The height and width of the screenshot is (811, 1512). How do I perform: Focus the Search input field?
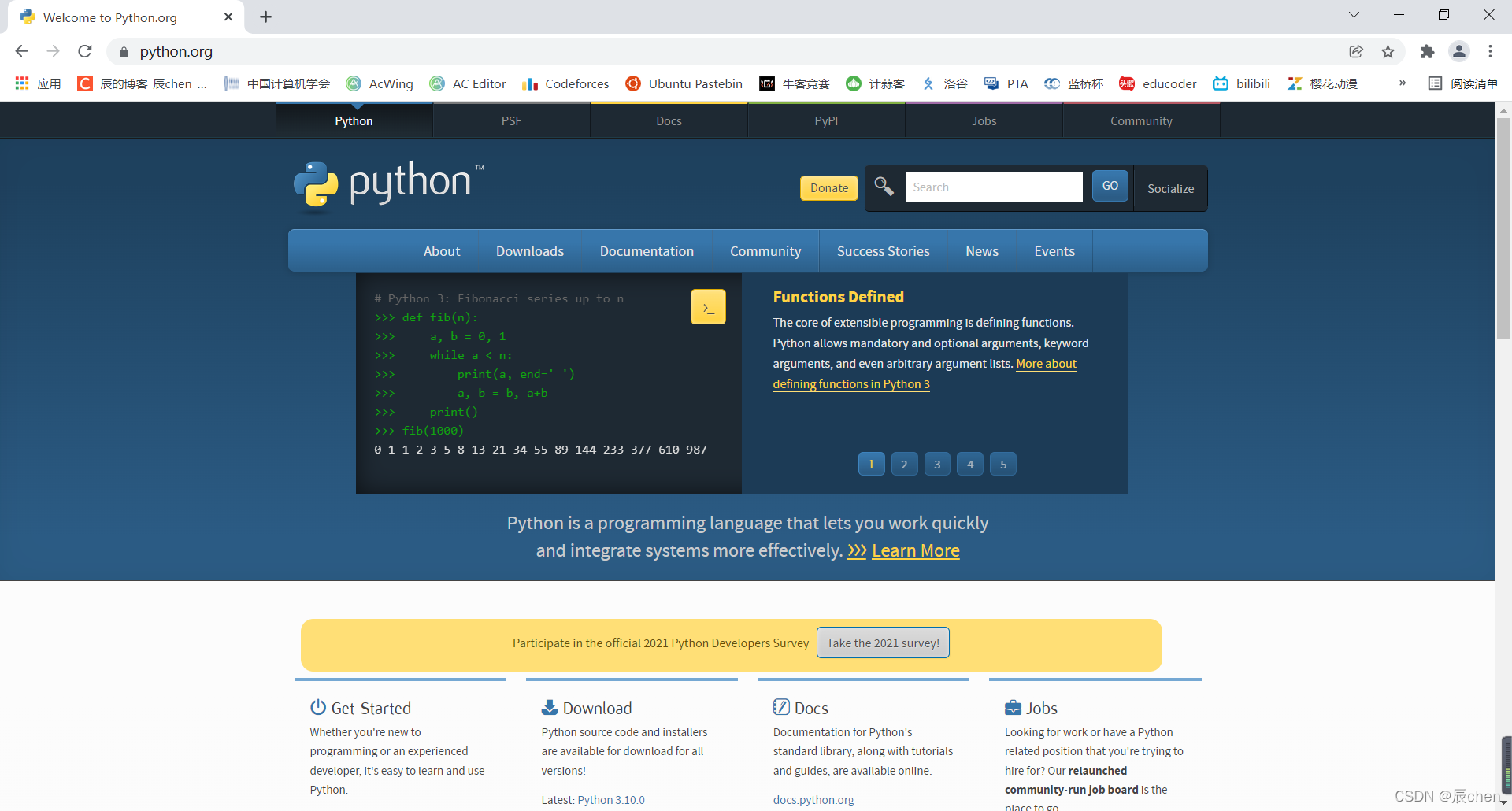click(994, 187)
